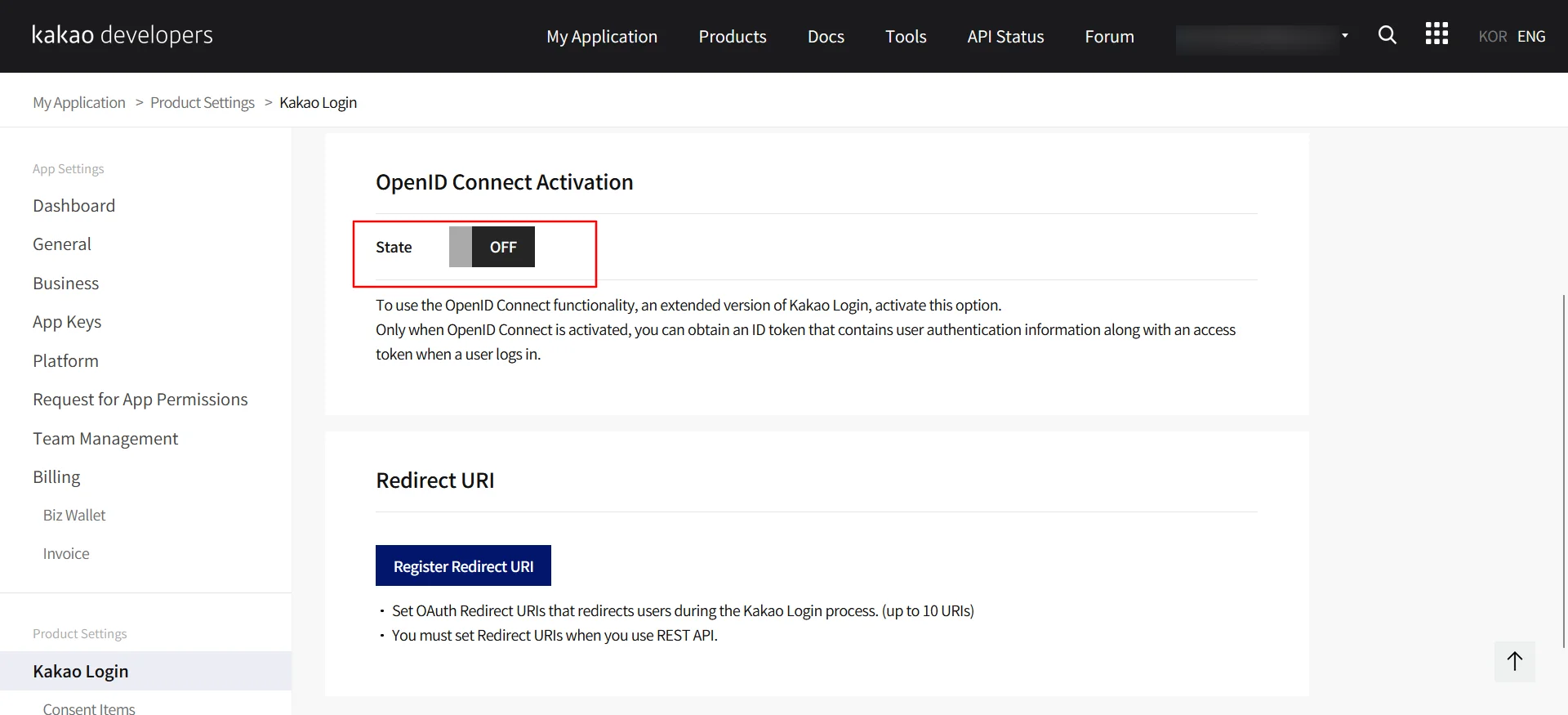
Task: Open the Forum link
Action: click(1109, 37)
